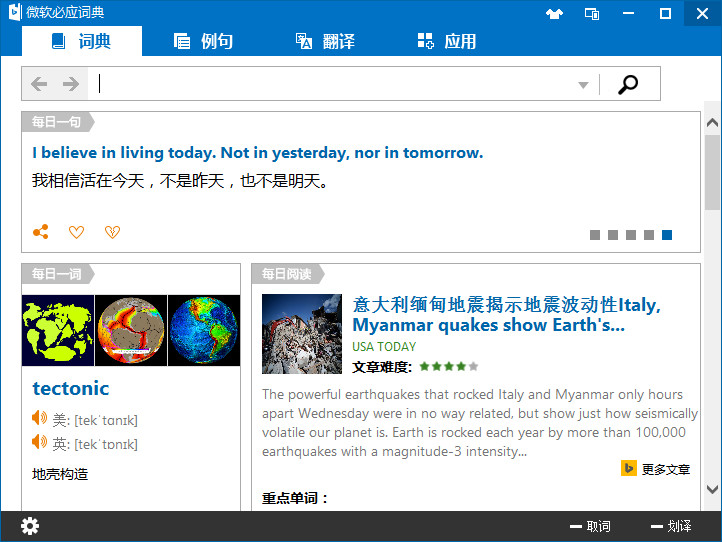
Task: Click the vertical scrollbar thumb
Action: tap(713, 173)
